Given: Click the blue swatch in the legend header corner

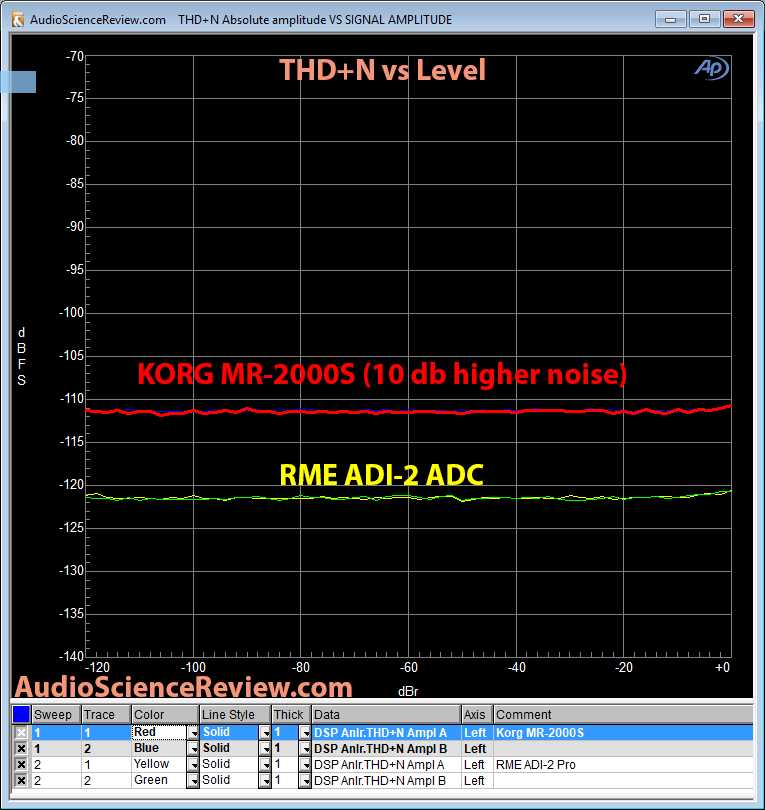Looking at the screenshot, I should [21, 714].
